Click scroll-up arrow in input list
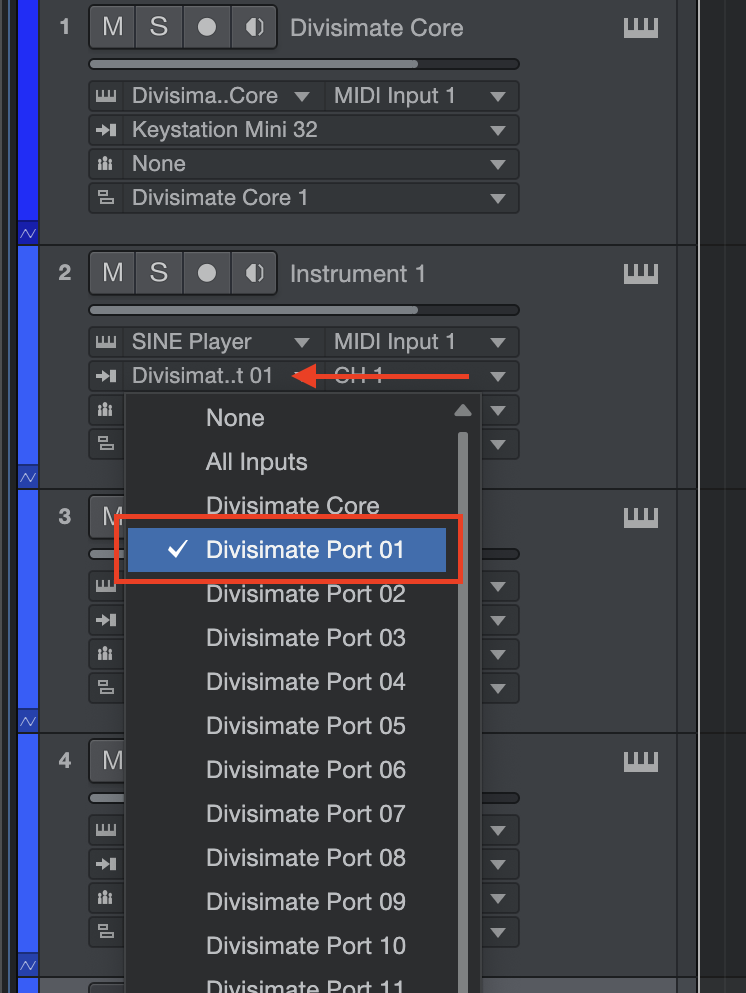The image size is (746, 993). 463,410
